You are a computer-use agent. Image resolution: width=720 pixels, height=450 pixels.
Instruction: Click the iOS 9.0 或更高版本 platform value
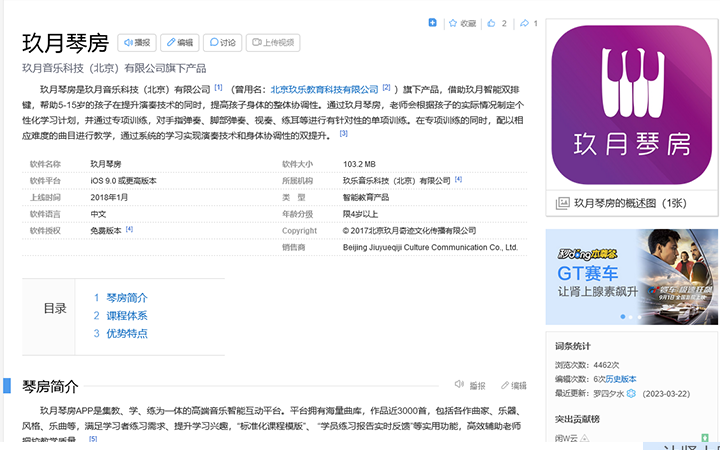[124, 181]
